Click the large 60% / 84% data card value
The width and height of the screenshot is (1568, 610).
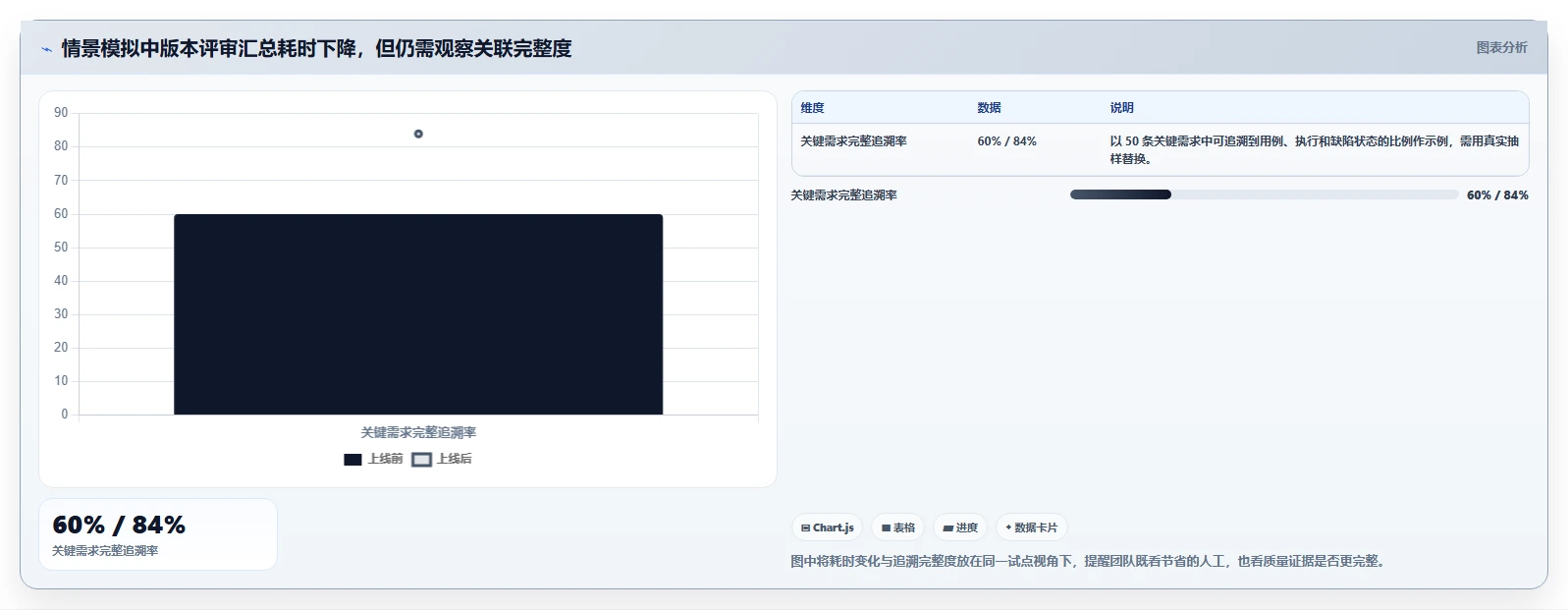tap(119, 525)
